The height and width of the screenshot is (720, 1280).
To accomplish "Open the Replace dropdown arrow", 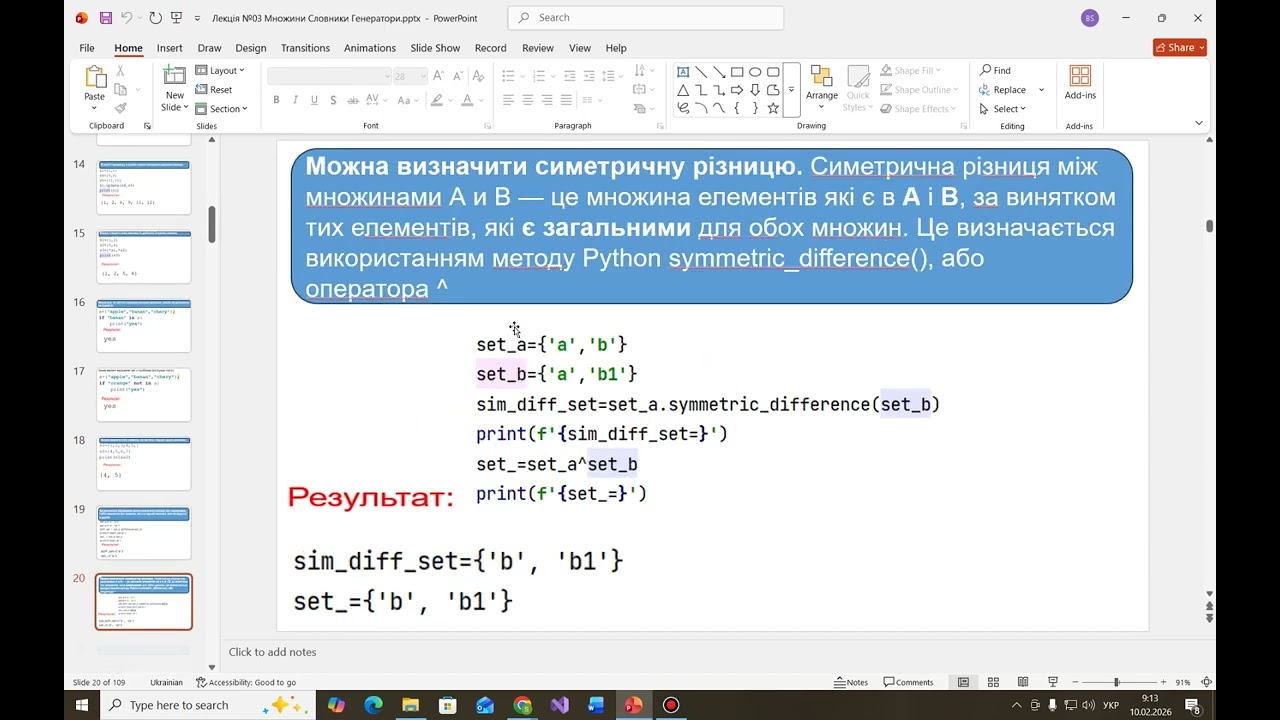I will (x=1041, y=89).
